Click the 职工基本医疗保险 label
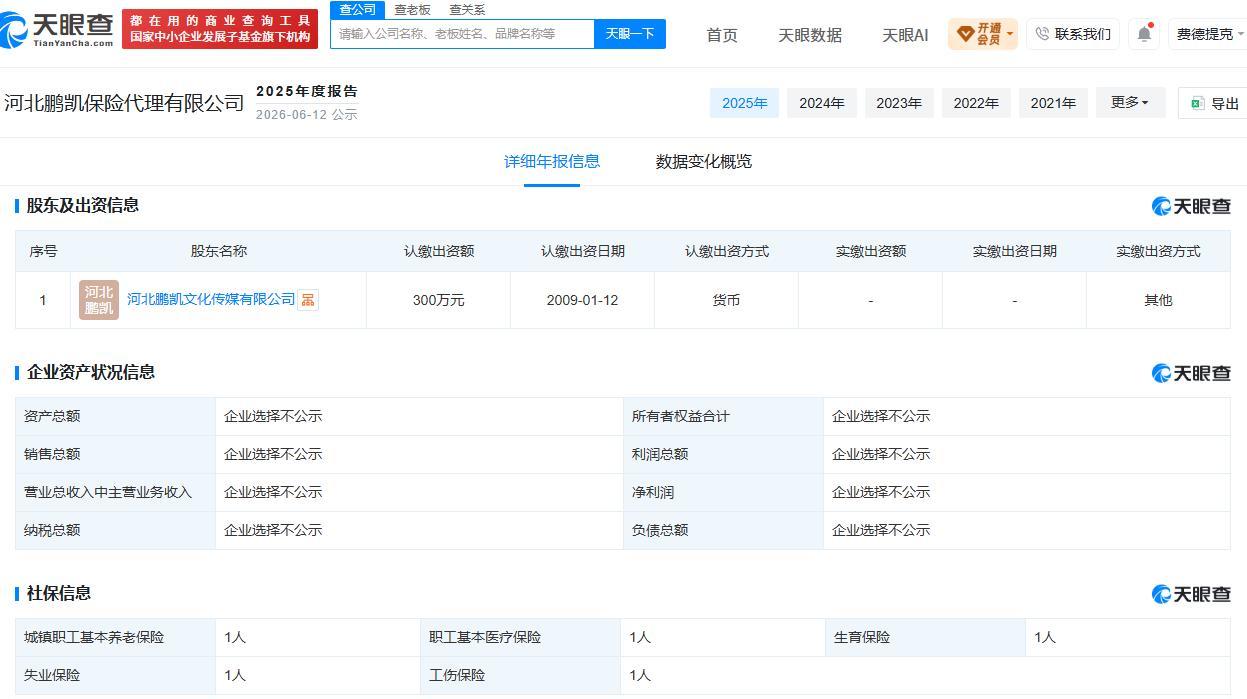The width and height of the screenshot is (1247, 699). point(485,637)
